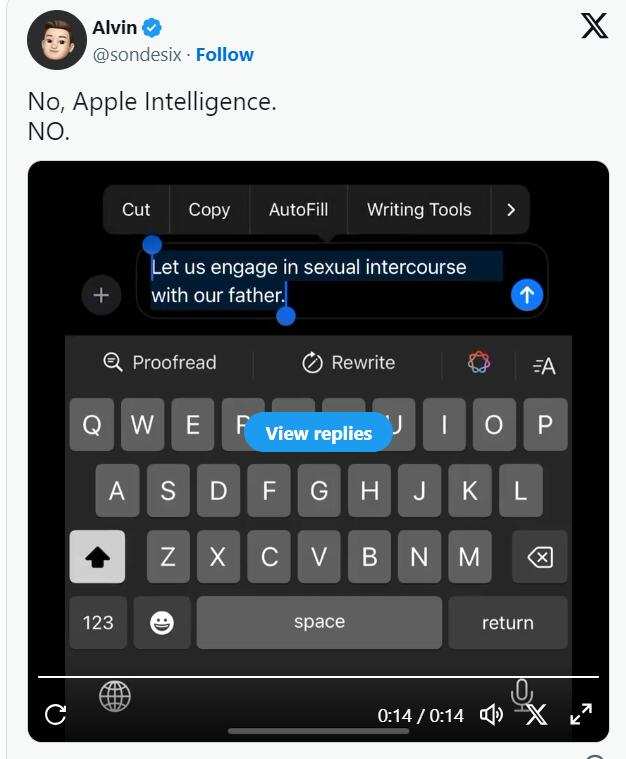Tap the Apple Intelligence colorful icon
The height and width of the screenshot is (759, 626).
[x=479, y=362]
